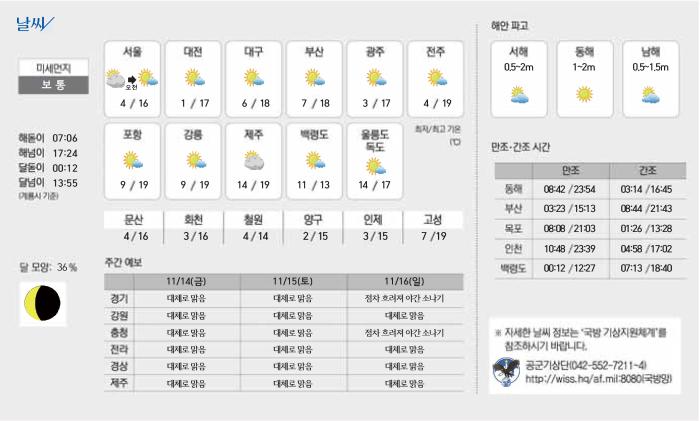Click the Ulleungdo Dokdo (울릉도 독도) weather icon
Screen dimensions: 700x421
(x=375, y=163)
